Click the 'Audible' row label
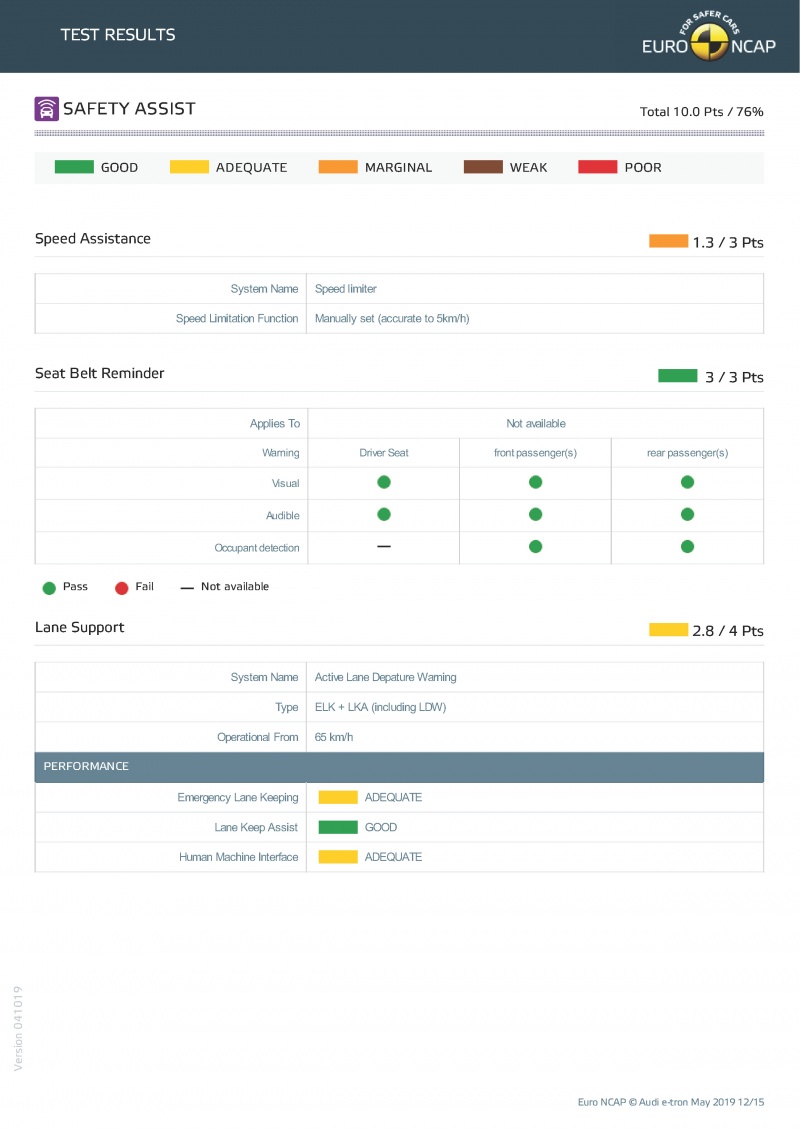The image size is (800, 1131). [283, 516]
